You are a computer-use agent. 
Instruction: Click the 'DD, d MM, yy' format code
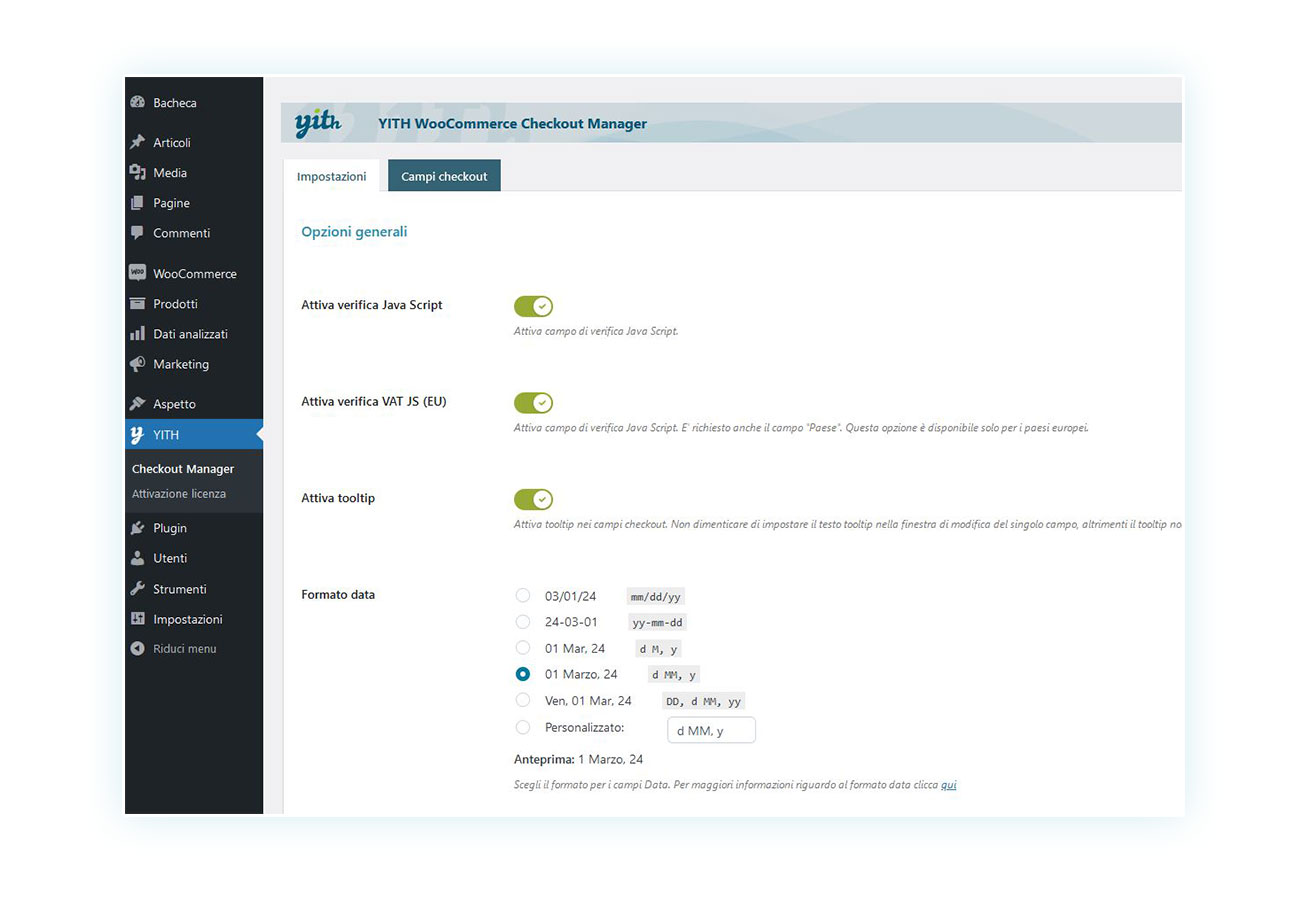pyautogui.click(x=704, y=701)
